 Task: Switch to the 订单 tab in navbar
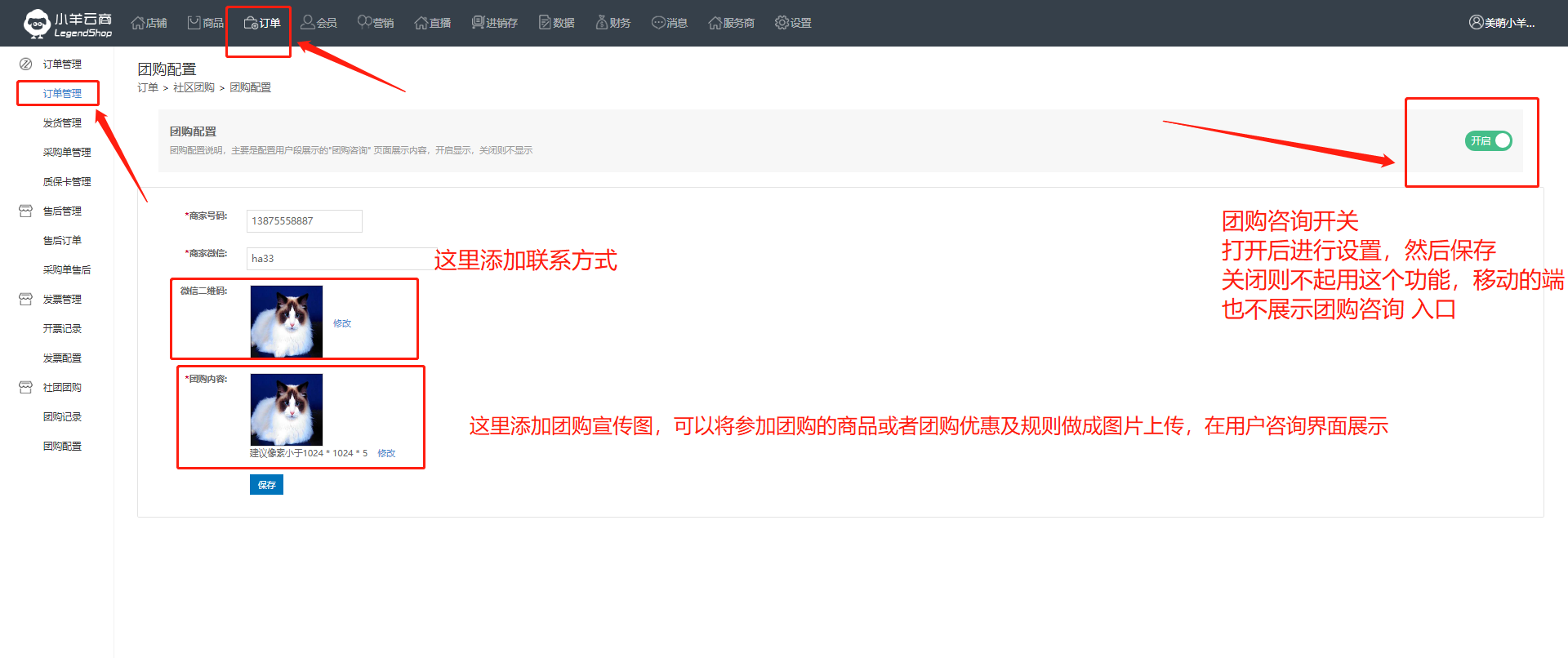(262, 23)
